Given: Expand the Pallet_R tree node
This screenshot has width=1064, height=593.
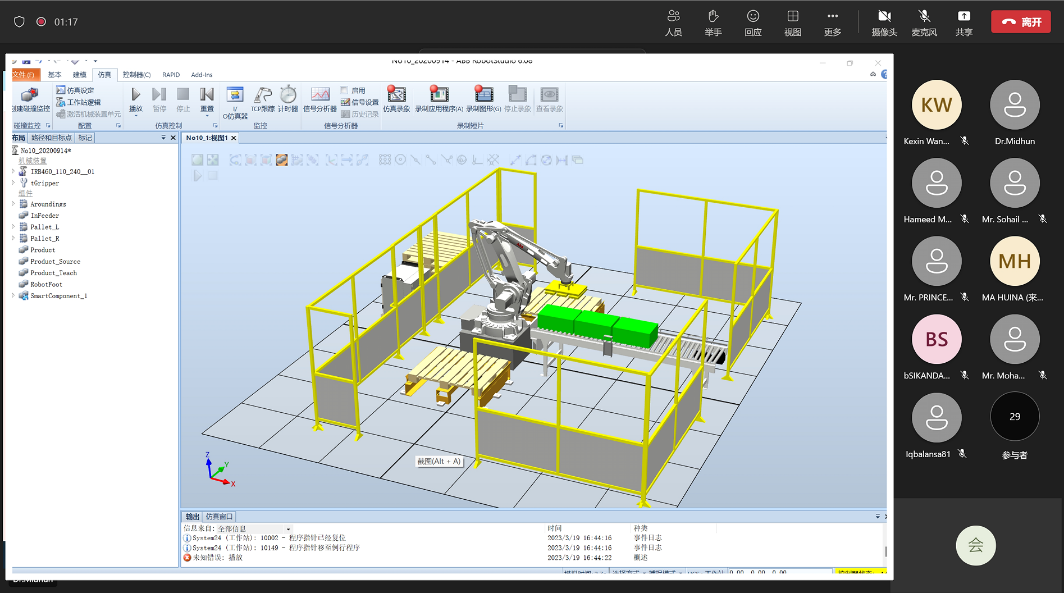Looking at the screenshot, I should [14, 238].
